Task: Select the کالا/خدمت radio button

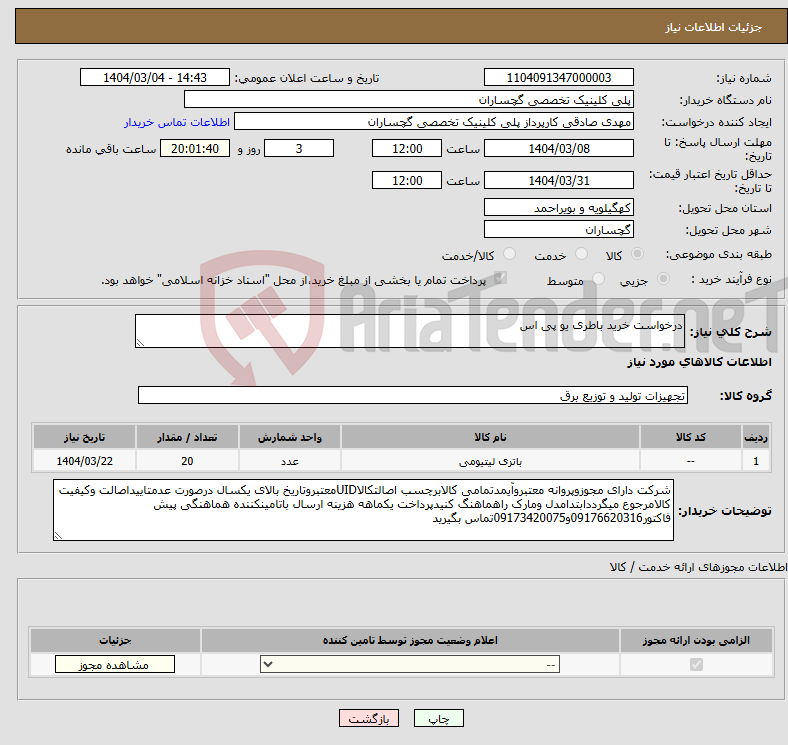Action: 510,254
